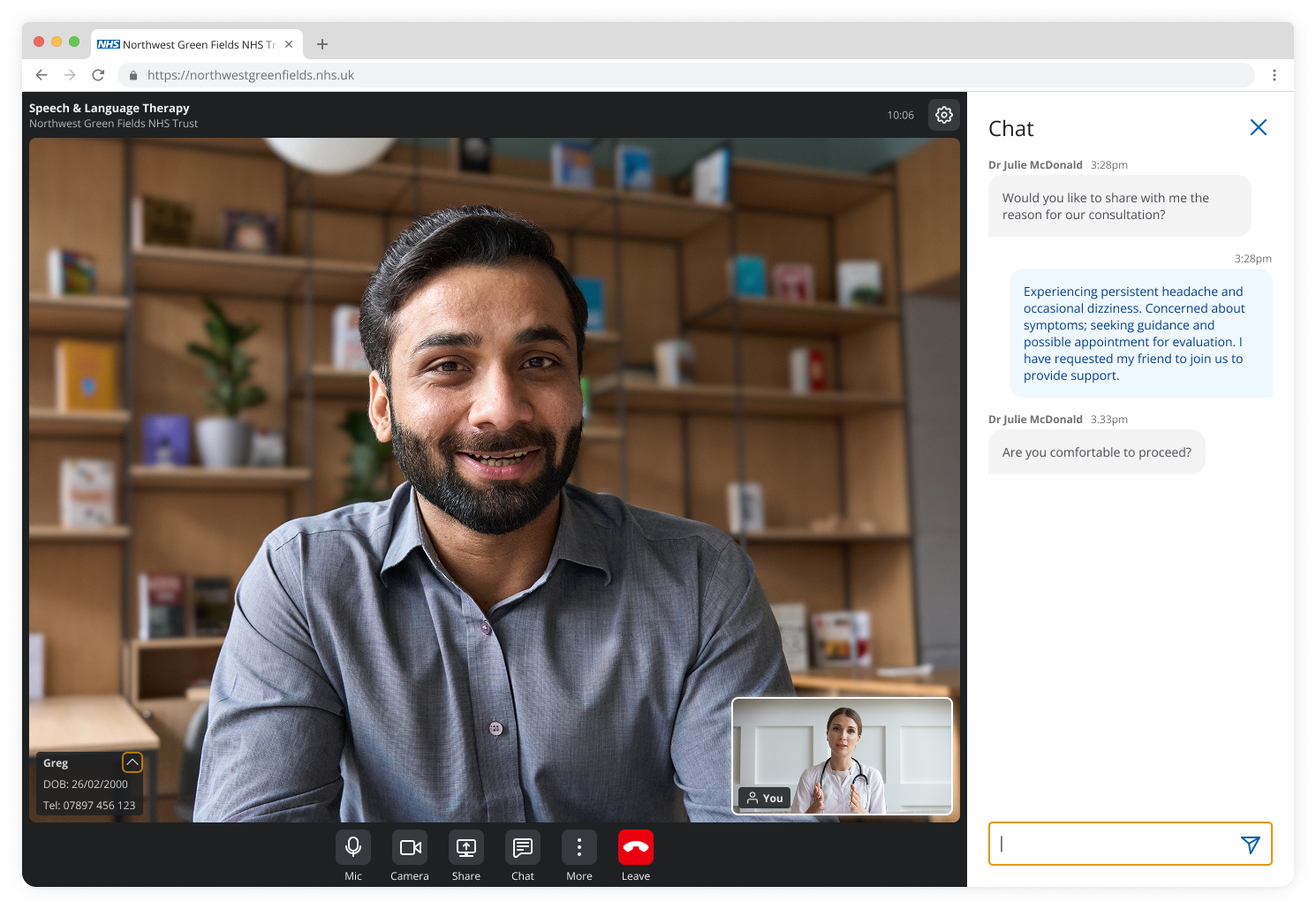The image size is (1316, 909).
Task: Close the Northwest Green Fields NHS tab
Action: 289,44
